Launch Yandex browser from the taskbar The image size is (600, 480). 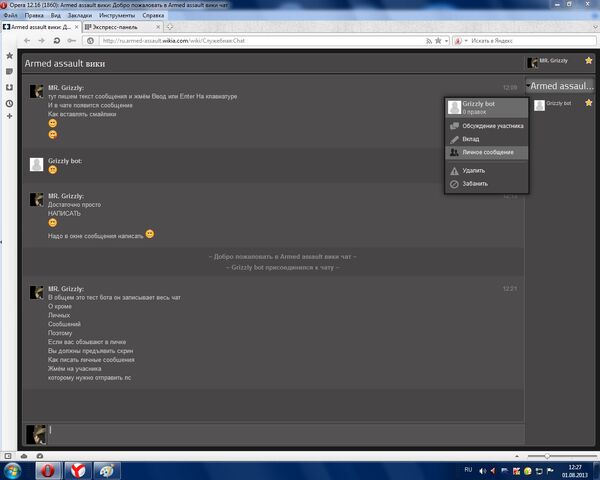(78, 470)
